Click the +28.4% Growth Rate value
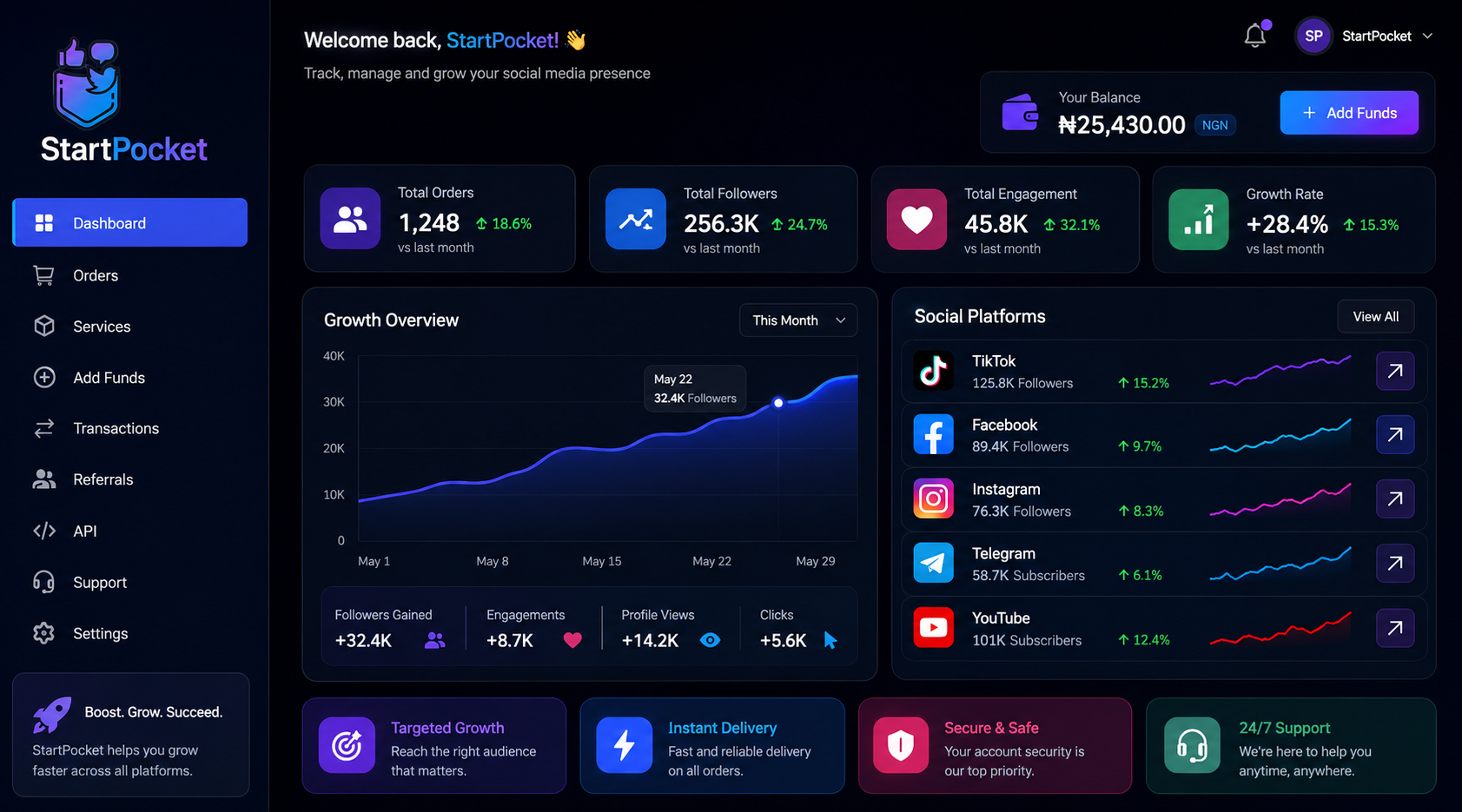 [1287, 225]
